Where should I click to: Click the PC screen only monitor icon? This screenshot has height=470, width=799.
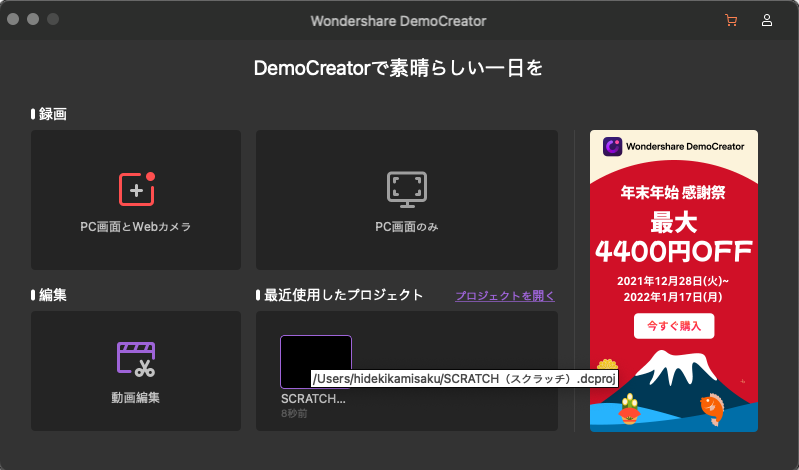(407, 190)
